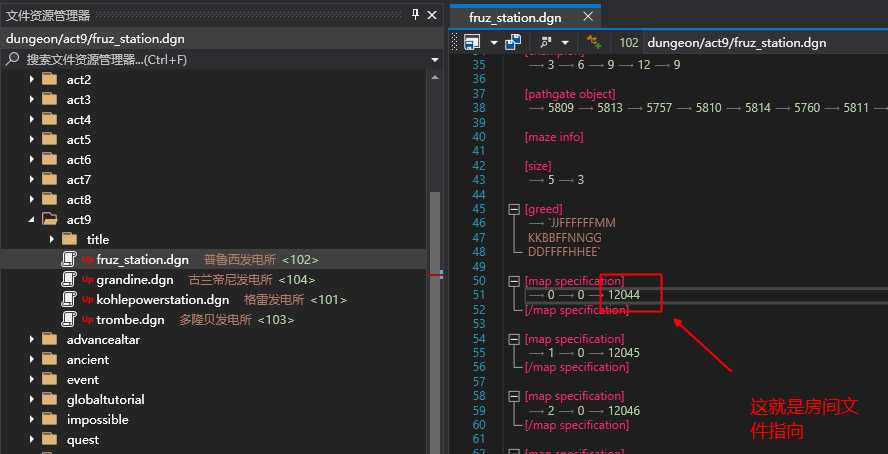Select the act5 folder icon
Screen dimensions: 888x454
tap(50, 139)
